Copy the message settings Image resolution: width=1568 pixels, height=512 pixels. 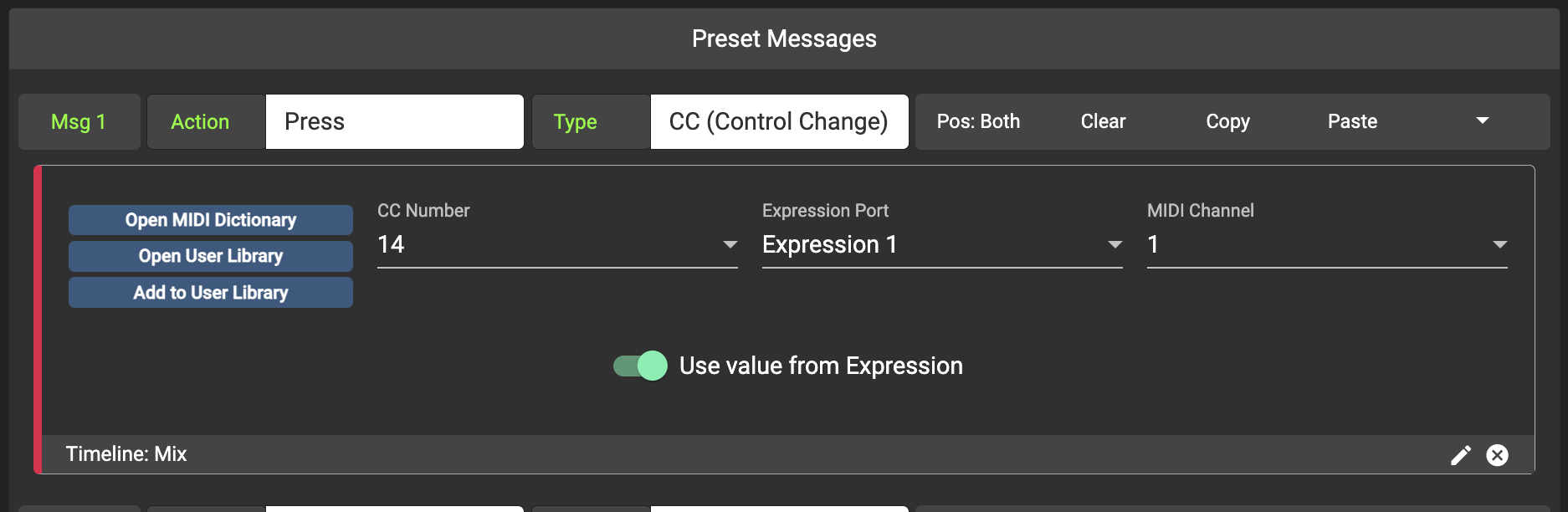(x=1227, y=121)
